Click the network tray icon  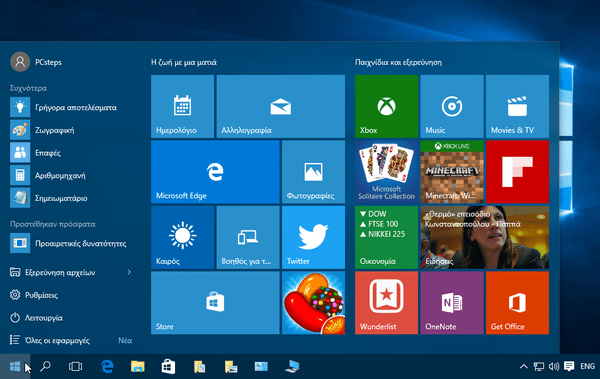click(539, 366)
